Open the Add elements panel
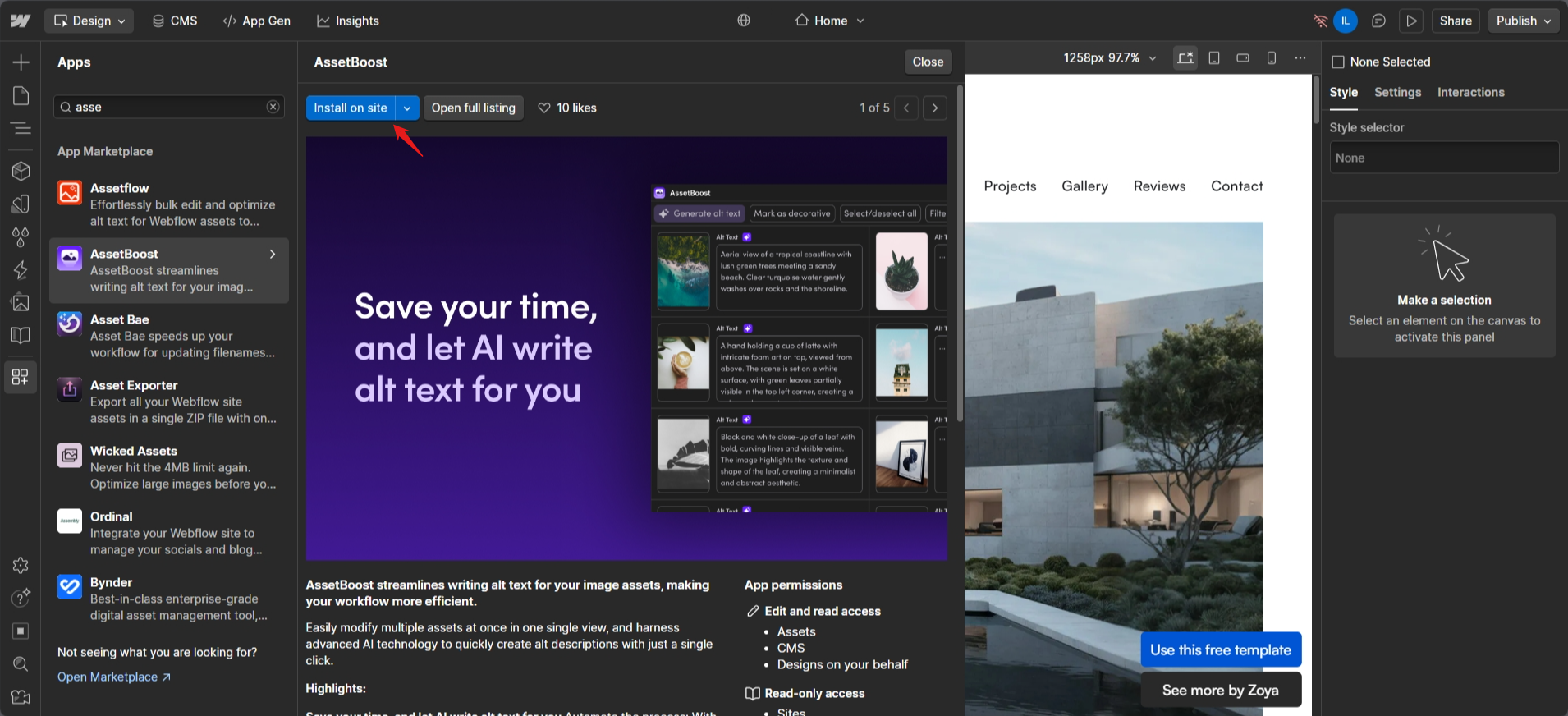Image resolution: width=1568 pixels, height=716 pixels. 21,62
